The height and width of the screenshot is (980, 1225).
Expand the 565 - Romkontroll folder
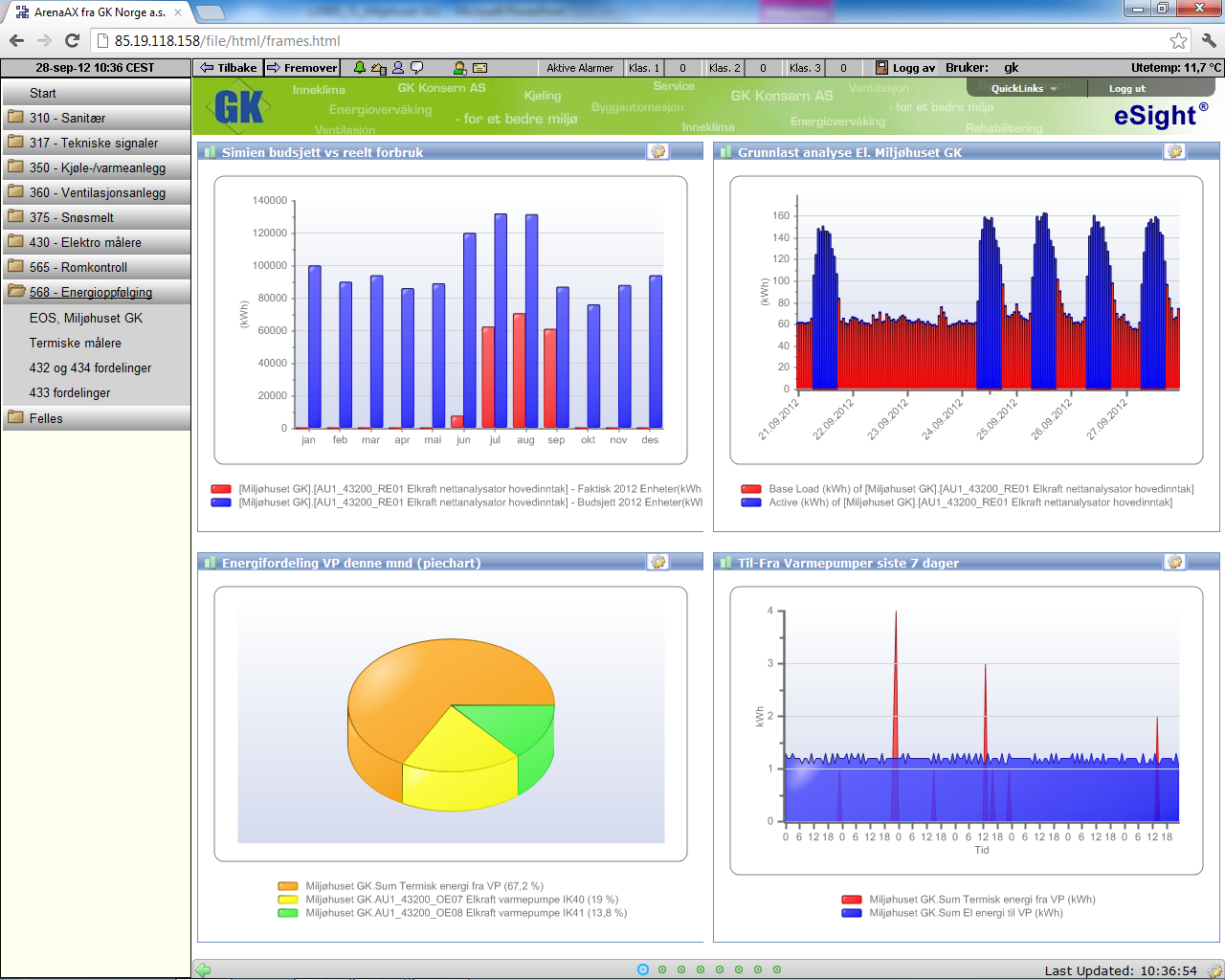(x=97, y=267)
